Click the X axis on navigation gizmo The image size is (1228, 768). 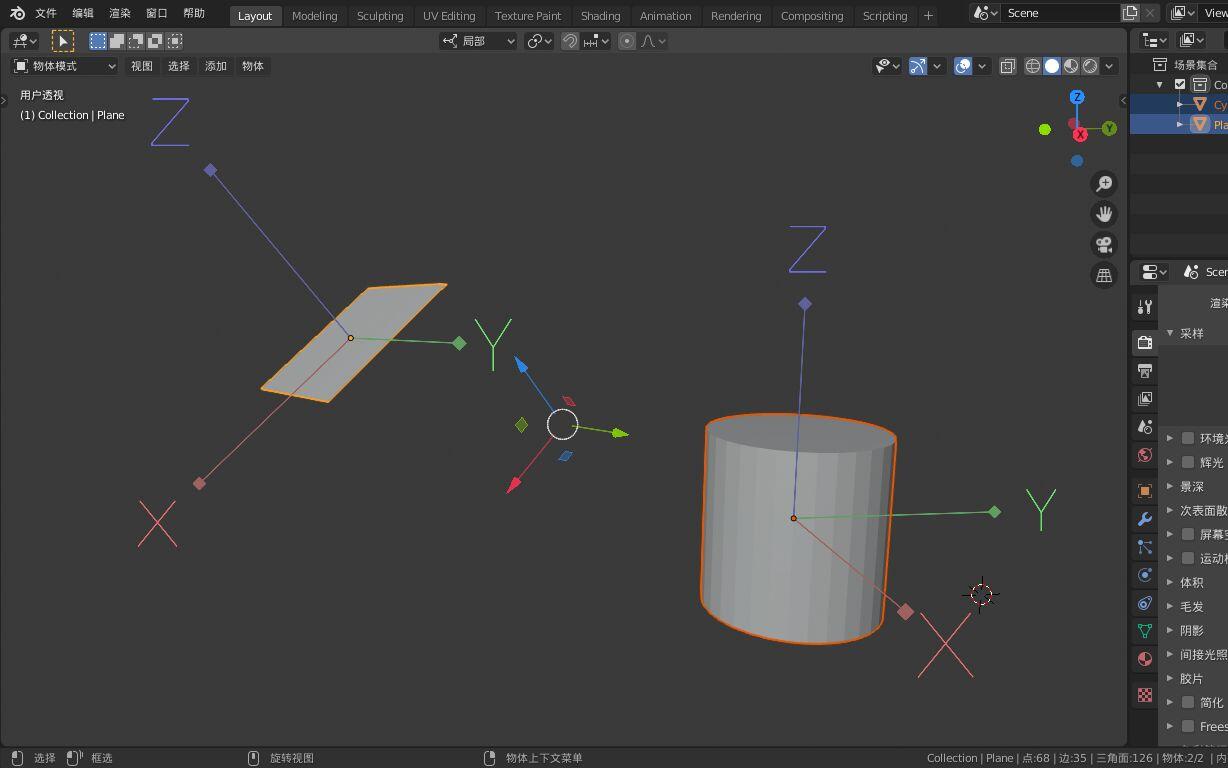pyautogui.click(x=1080, y=134)
